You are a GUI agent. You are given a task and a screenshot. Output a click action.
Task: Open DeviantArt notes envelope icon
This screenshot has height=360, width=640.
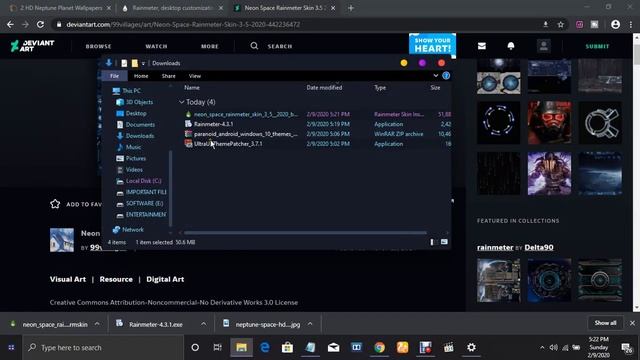point(482,46)
